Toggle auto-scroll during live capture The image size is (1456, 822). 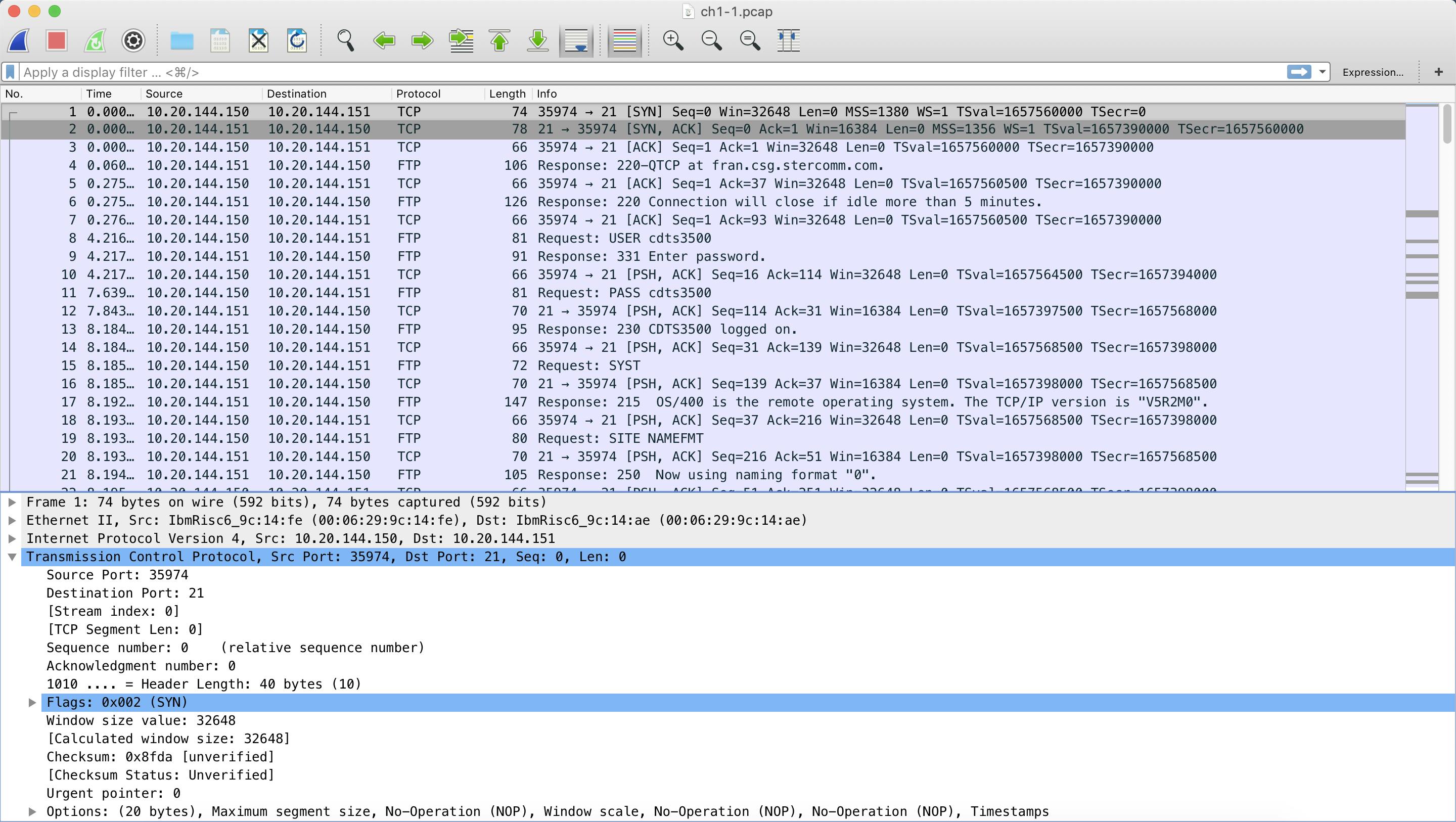click(576, 41)
